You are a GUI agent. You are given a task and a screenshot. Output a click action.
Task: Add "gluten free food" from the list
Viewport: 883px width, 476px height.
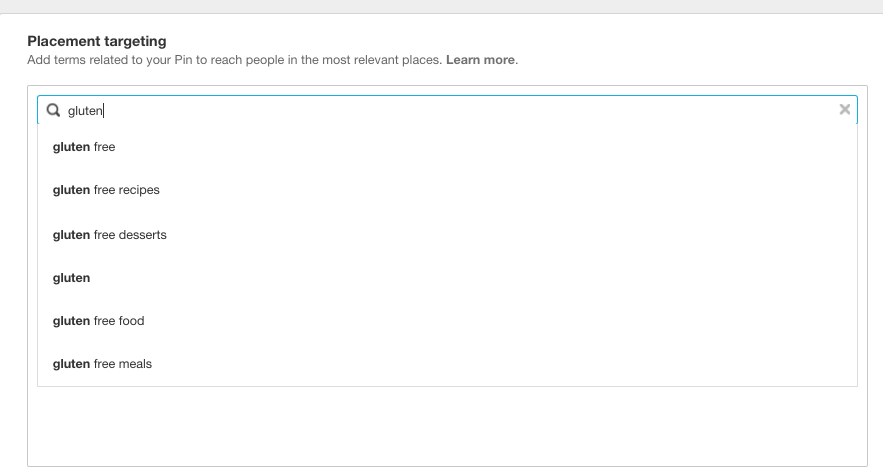pos(98,321)
